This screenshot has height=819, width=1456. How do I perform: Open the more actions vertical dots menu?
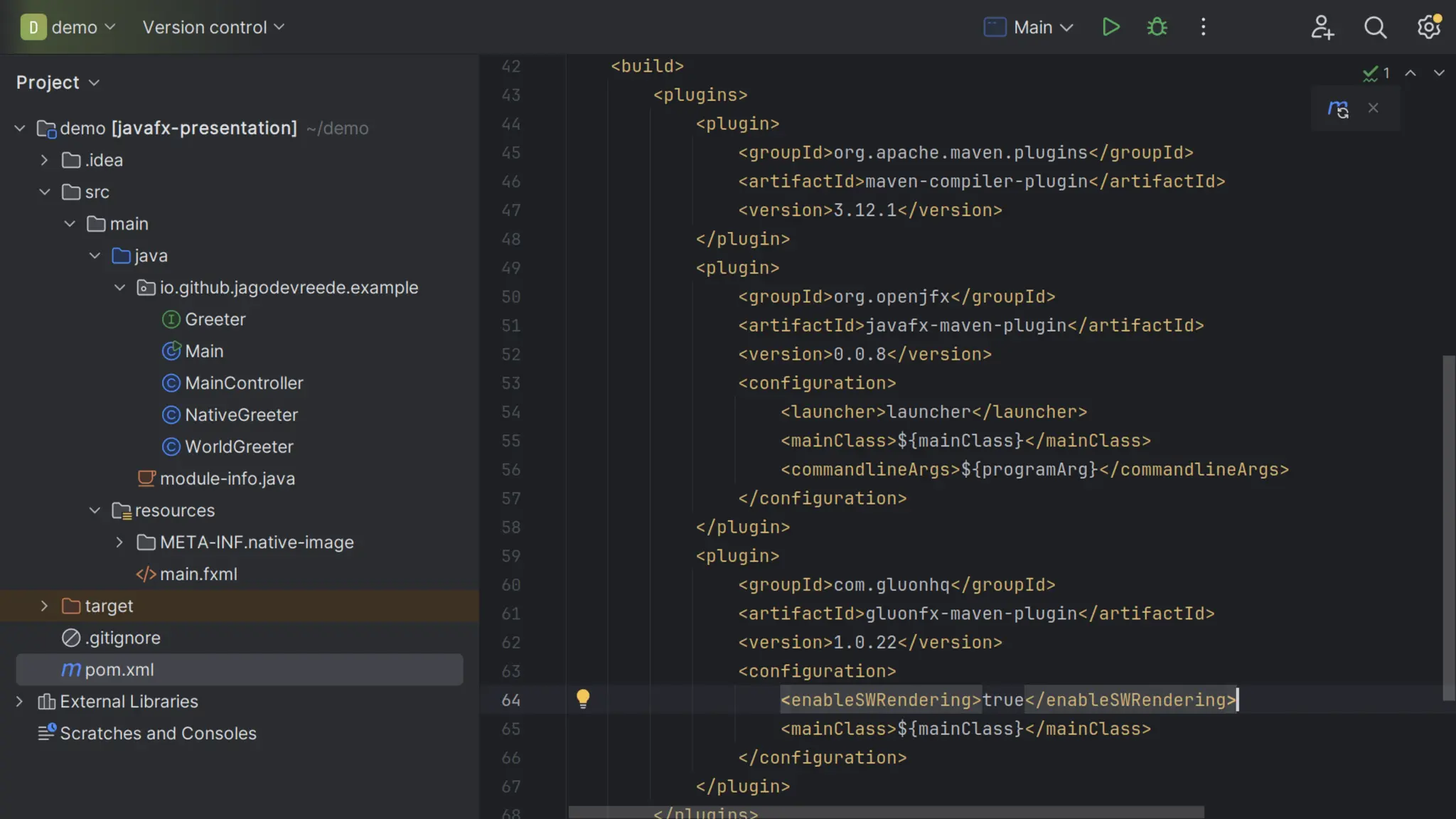pyautogui.click(x=1203, y=27)
